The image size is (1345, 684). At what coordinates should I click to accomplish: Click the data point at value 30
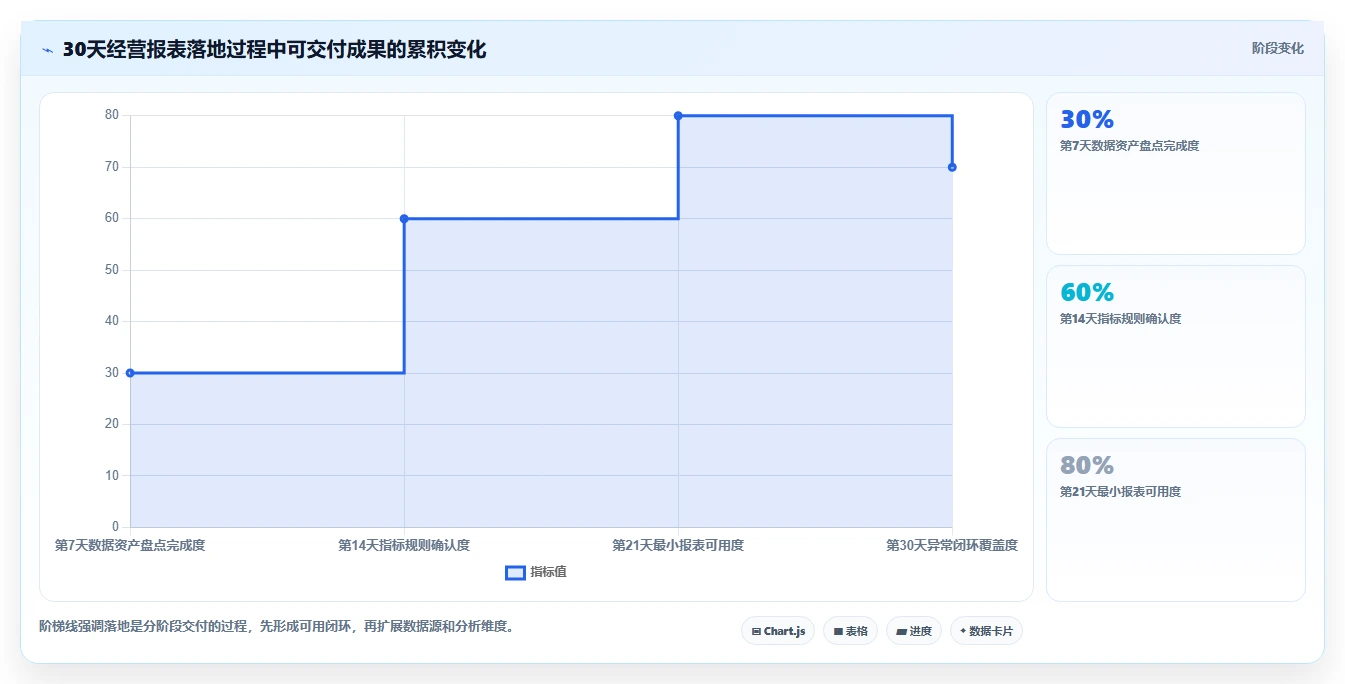(130, 373)
